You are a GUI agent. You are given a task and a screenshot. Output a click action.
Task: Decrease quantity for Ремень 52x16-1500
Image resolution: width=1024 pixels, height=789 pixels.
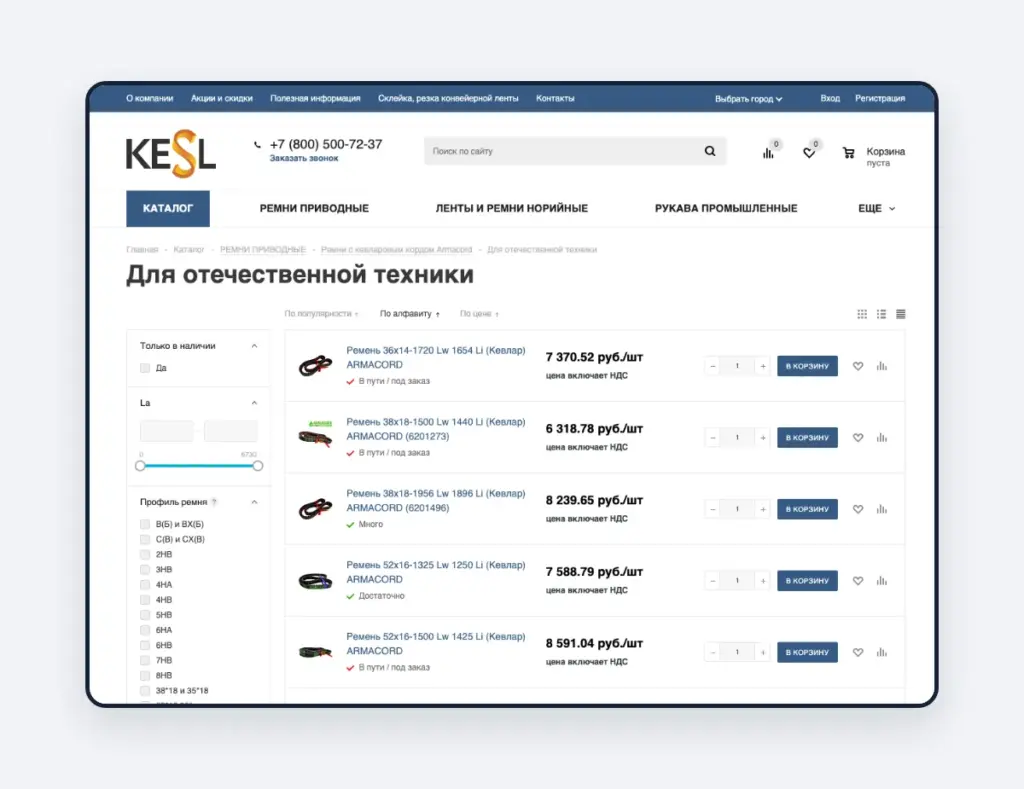(x=712, y=652)
